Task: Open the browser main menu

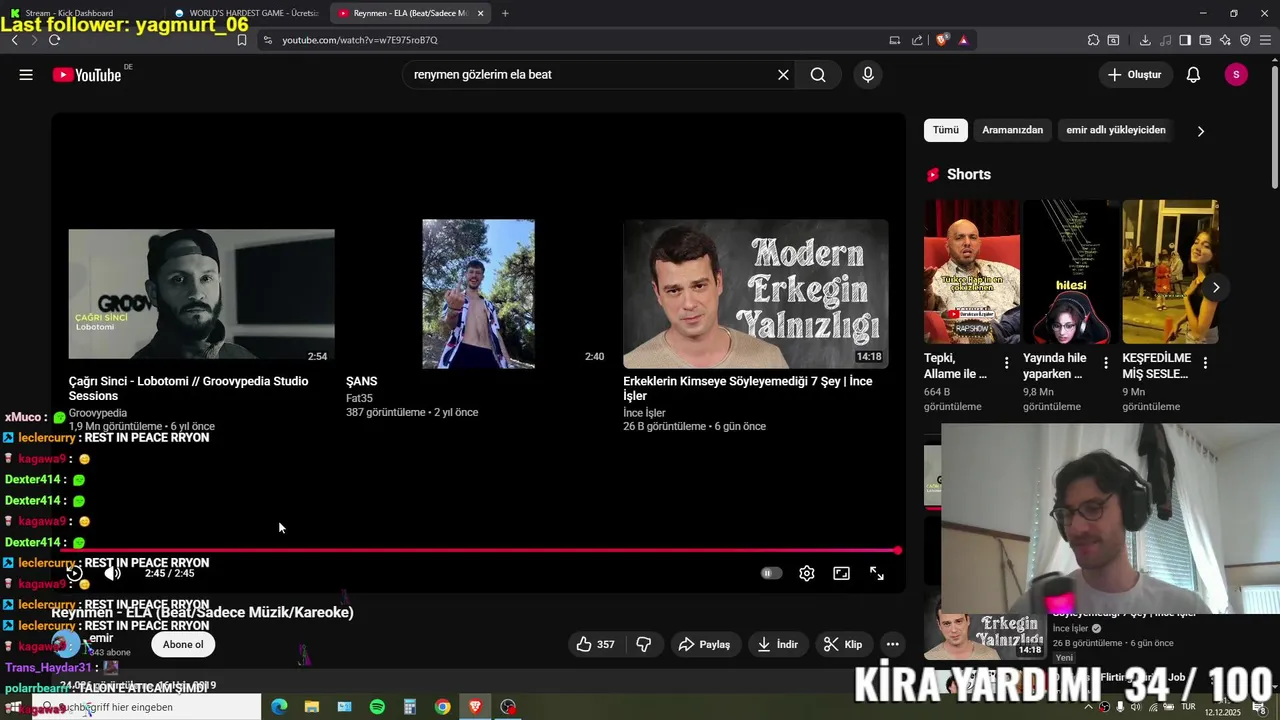Action: tap(1265, 40)
